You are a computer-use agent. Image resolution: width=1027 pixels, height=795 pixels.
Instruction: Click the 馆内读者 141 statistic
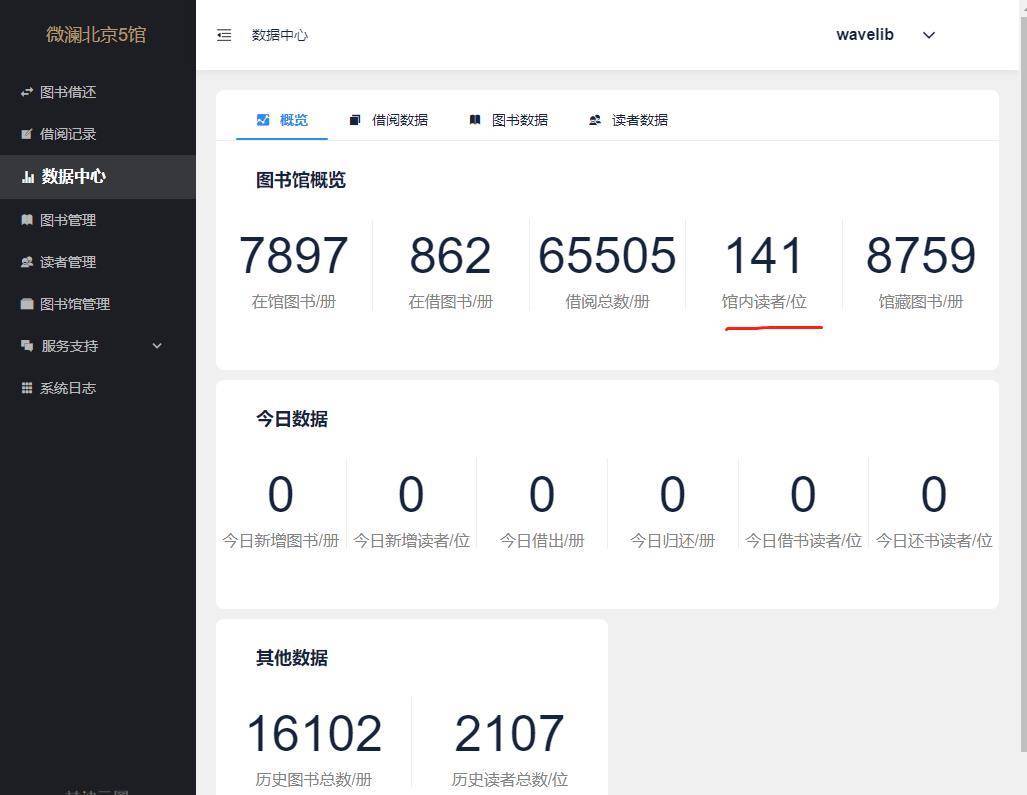(x=764, y=256)
